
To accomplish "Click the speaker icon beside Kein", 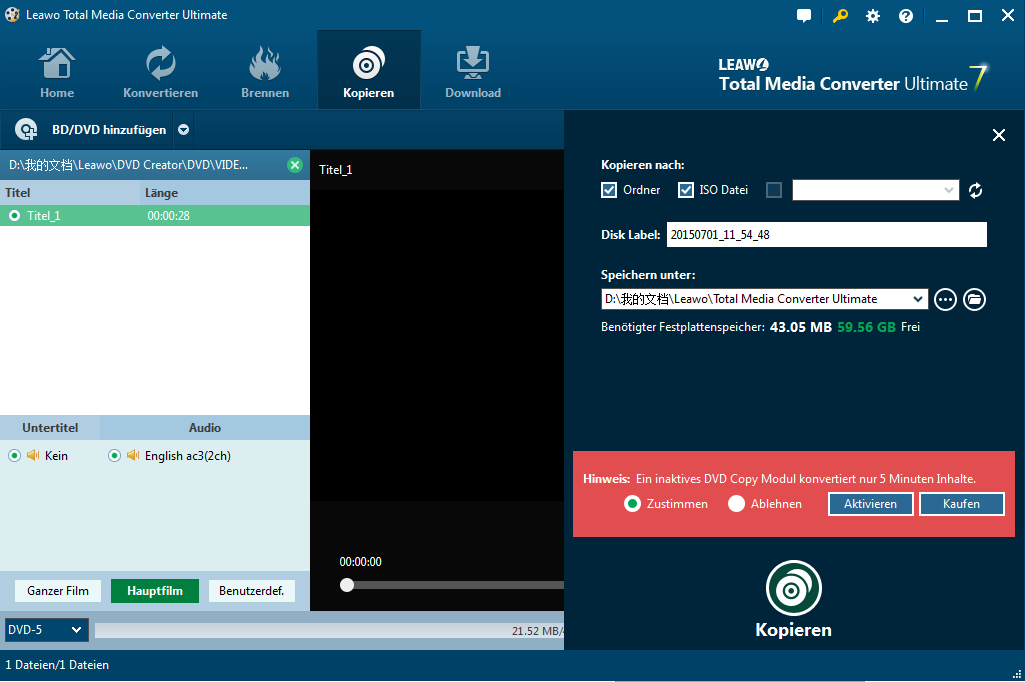I will (33, 455).
